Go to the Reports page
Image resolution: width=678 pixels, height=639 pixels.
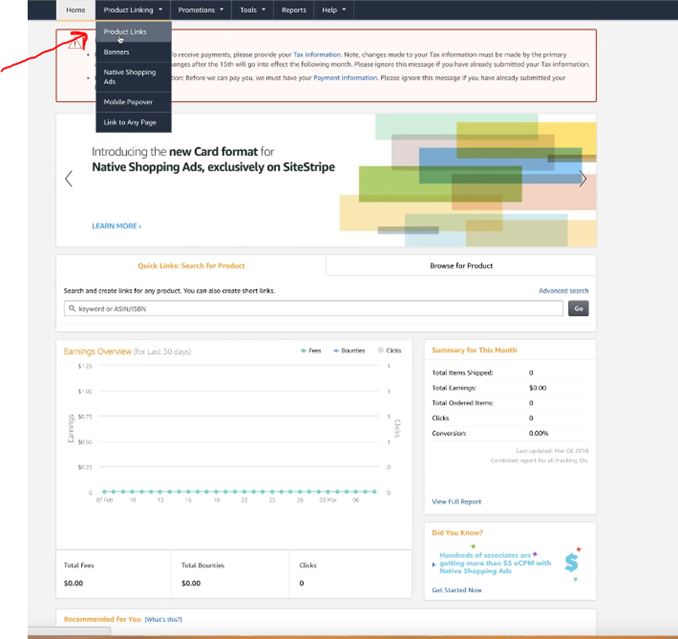[x=294, y=10]
